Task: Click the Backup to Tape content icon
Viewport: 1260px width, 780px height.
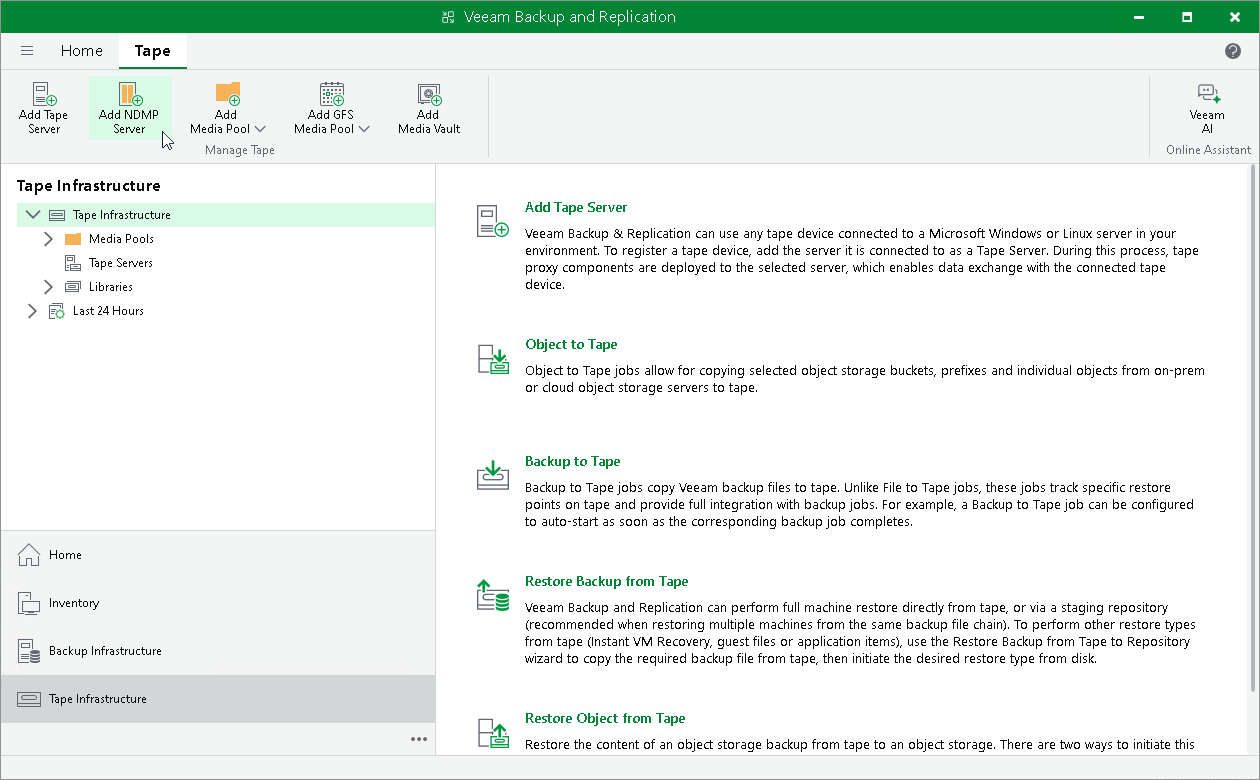Action: (493, 476)
